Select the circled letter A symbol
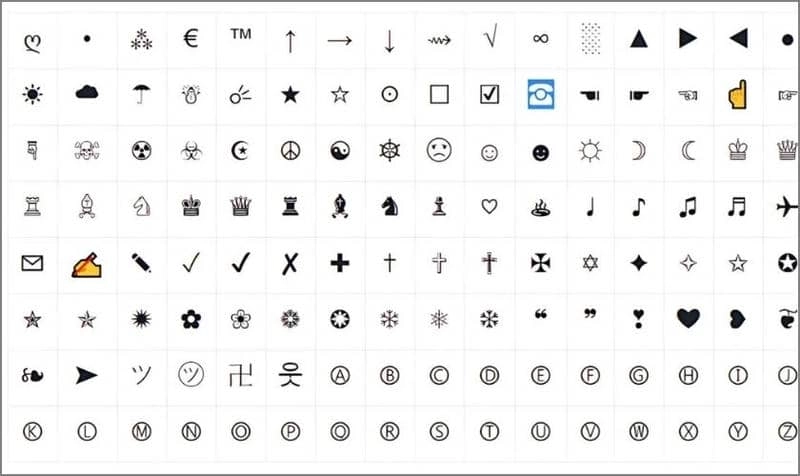 coord(340,375)
